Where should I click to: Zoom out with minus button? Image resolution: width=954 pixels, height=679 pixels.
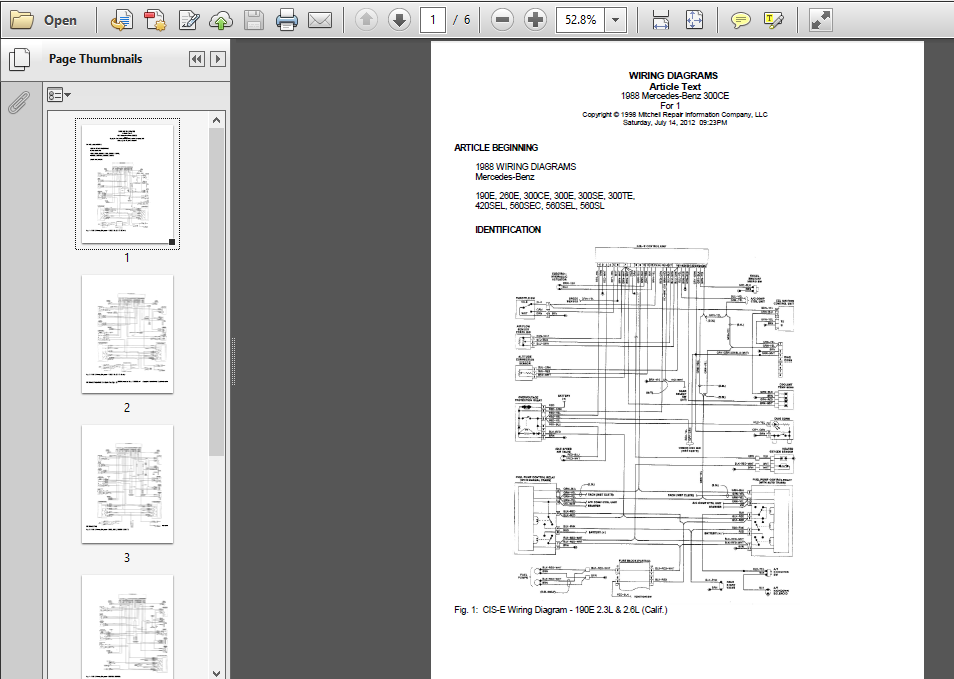(503, 20)
